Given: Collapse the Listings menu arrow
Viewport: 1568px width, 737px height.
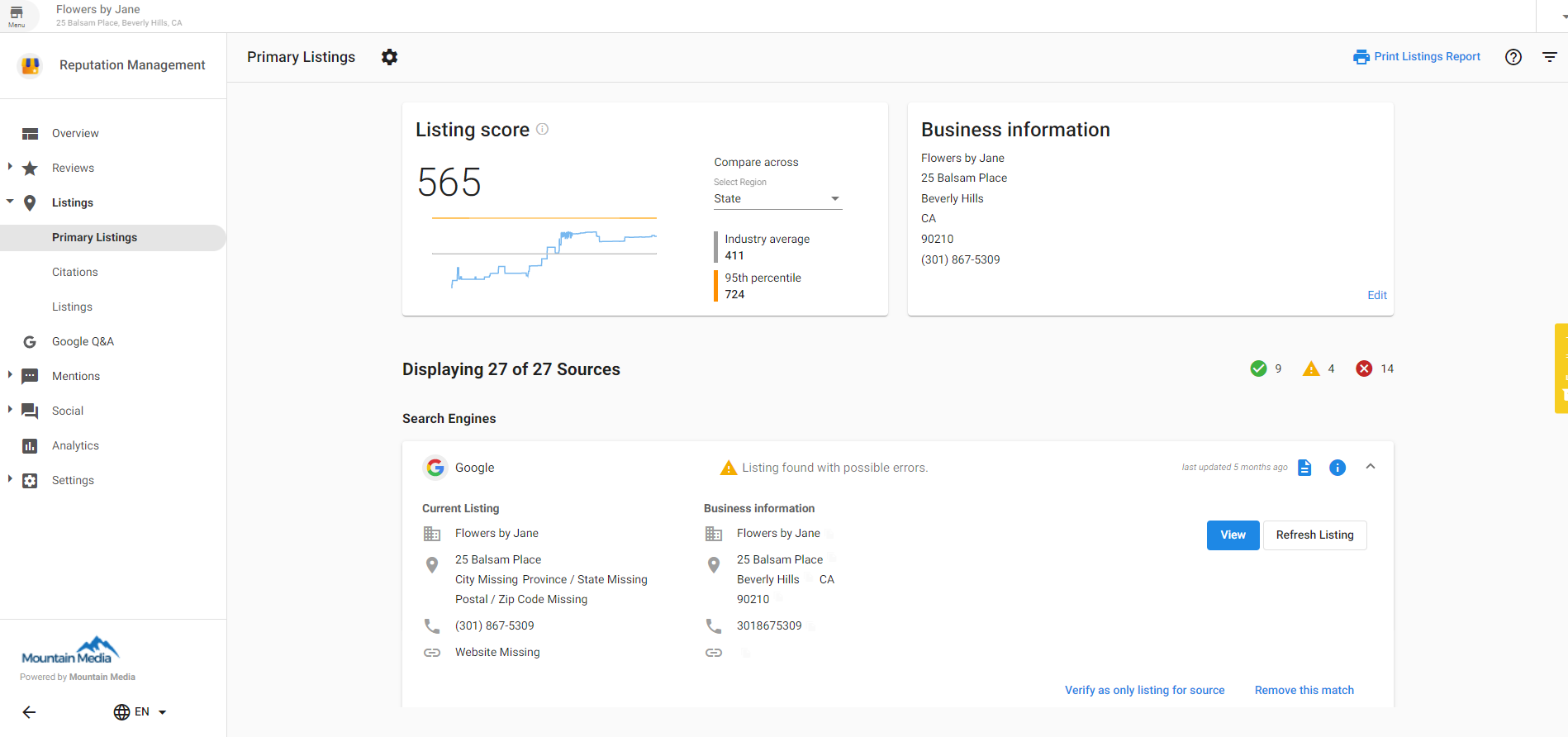Looking at the screenshot, I should click(x=10, y=202).
